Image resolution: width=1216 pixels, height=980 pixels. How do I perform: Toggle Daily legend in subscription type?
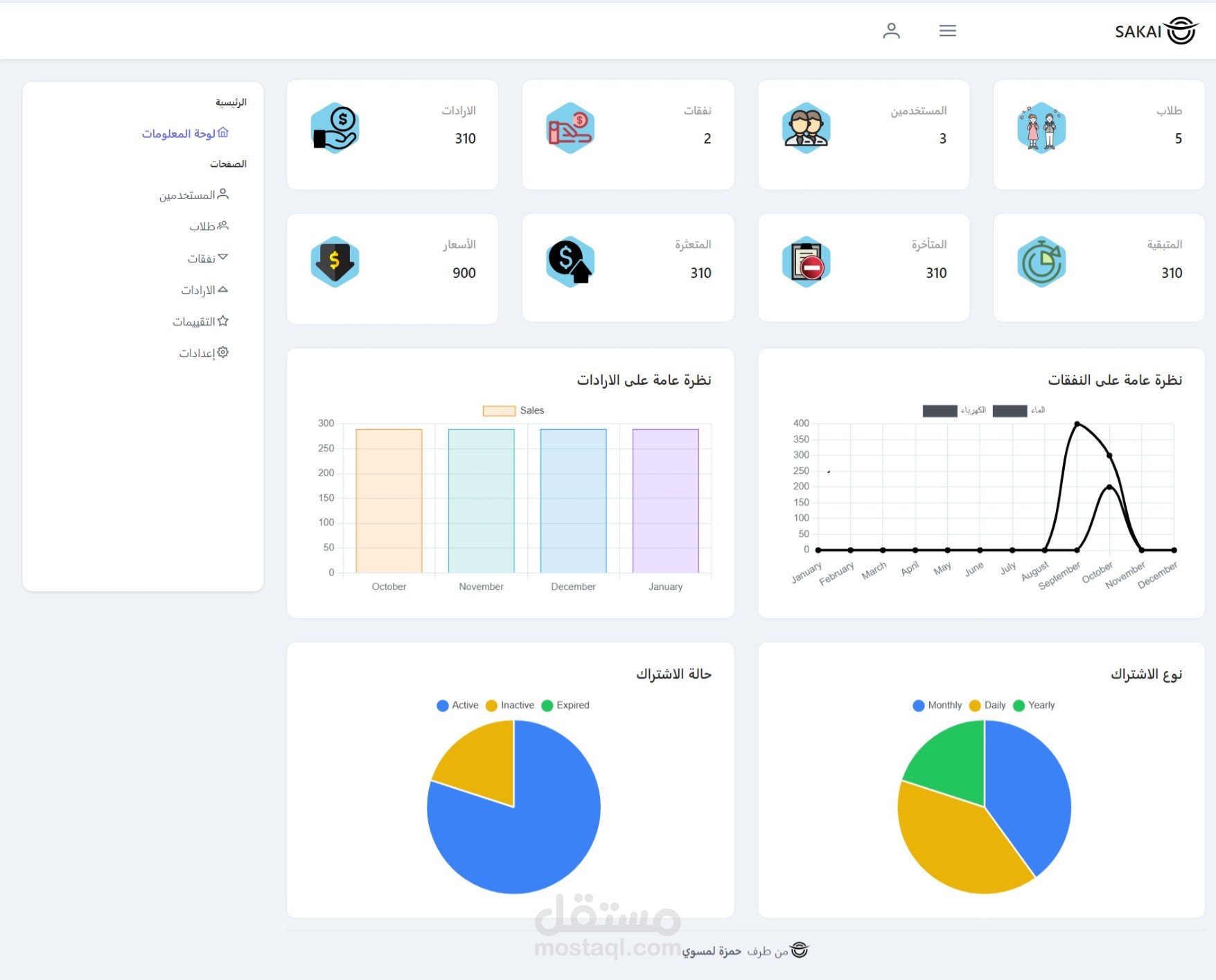pyautogui.click(x=987, y=705)
